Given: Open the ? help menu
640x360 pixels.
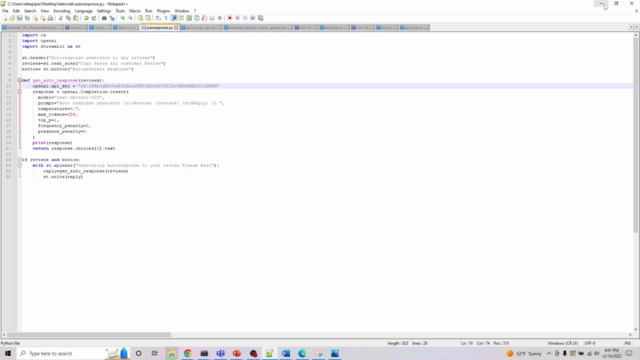Looking at the screenshot, I should (195, 11).
